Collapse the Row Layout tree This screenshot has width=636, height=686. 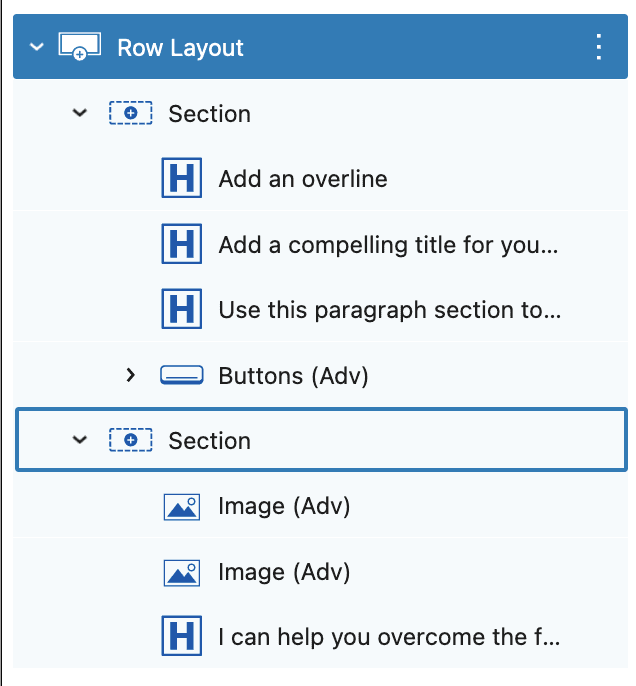(x=37, y=46)
